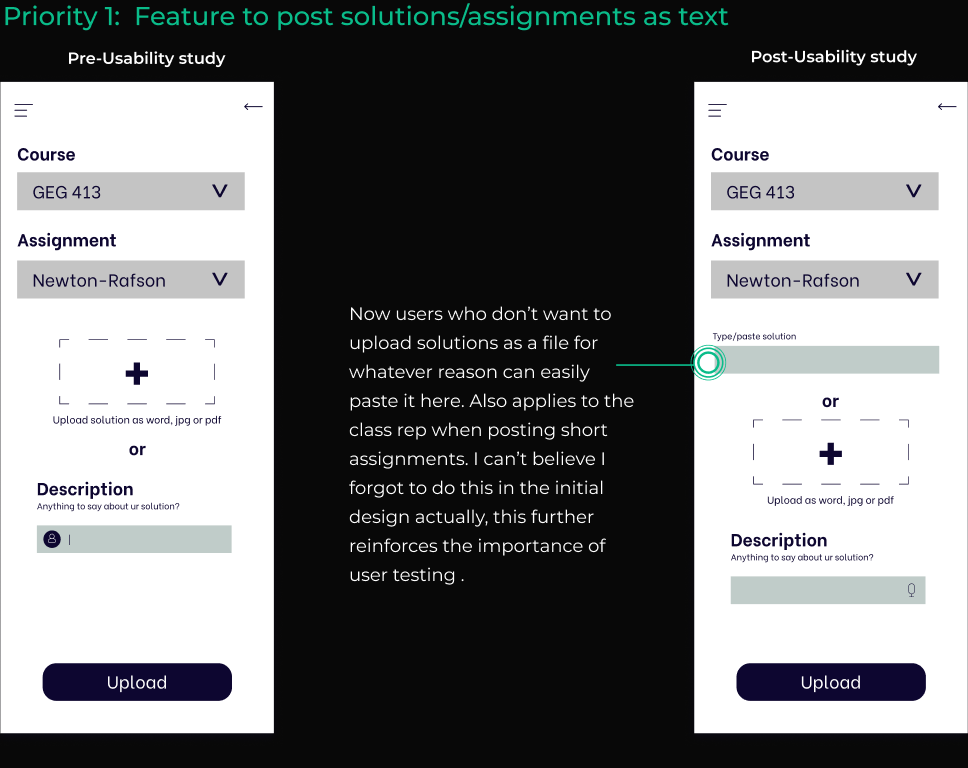Select the Pre-Usability study label
The height and width of the screenshot is (768, 968).
click(146, 58)
